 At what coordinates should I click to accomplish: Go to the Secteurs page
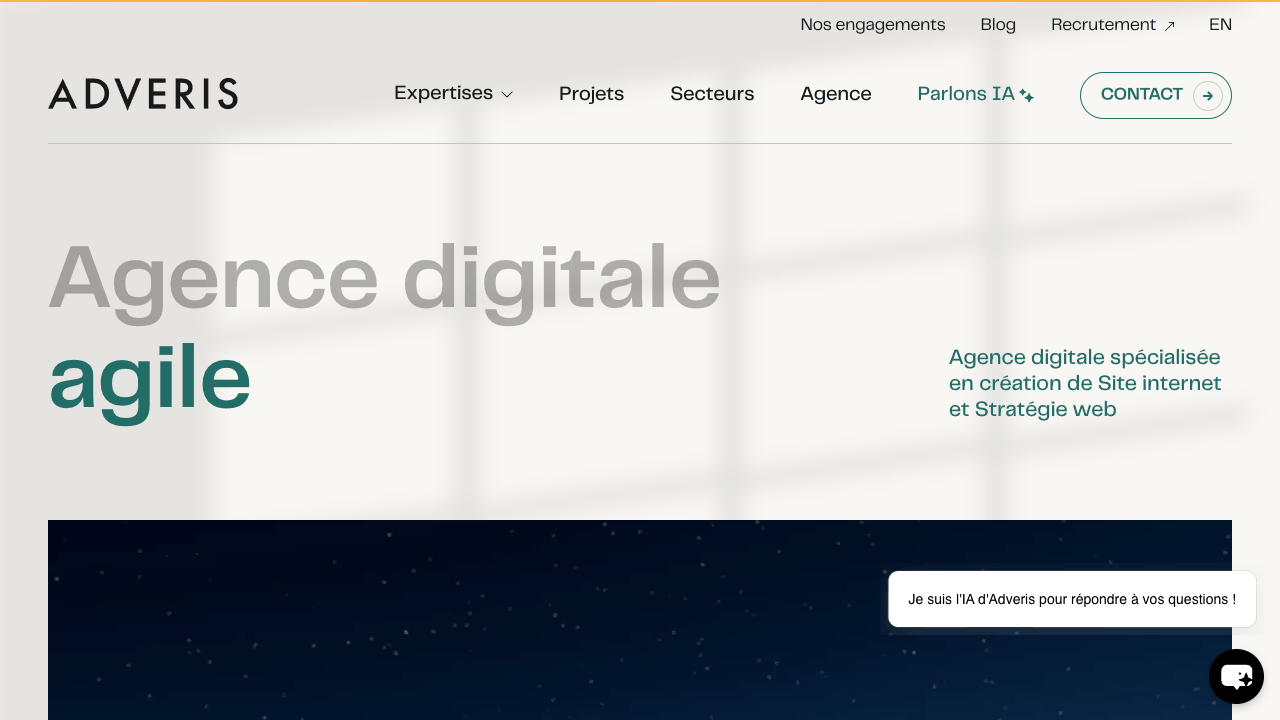[x=712, y=94]
